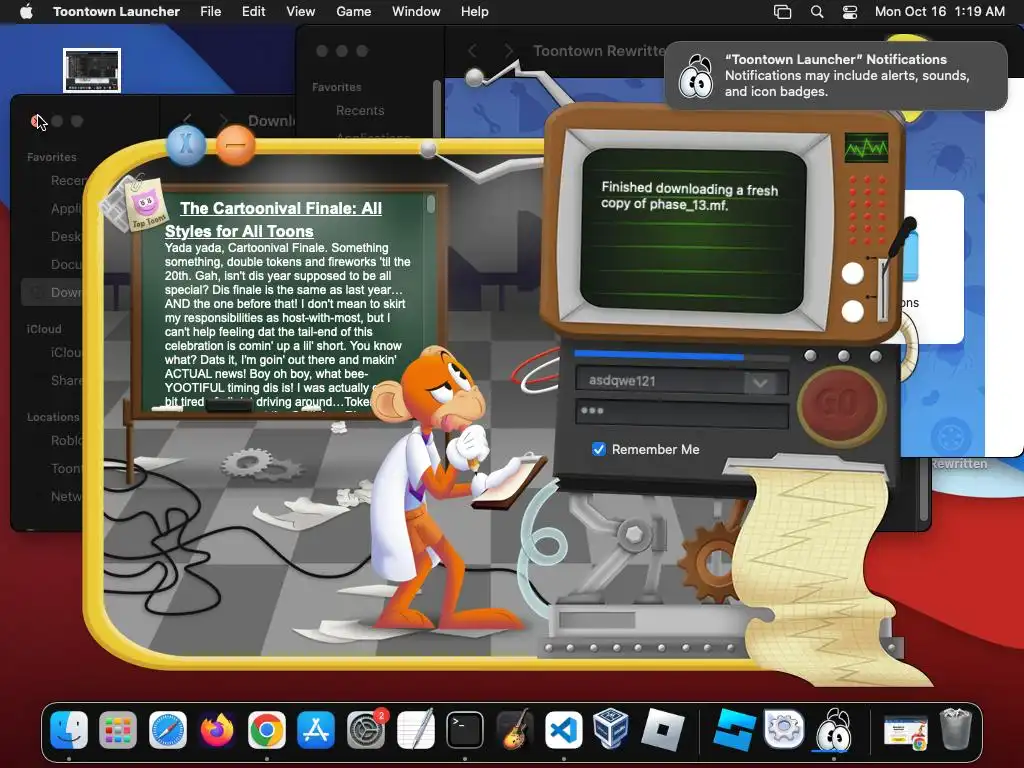Click the Toontown Launcher icon in the Dock
Screen dimensions: 1024x768
tap(833, 729)
